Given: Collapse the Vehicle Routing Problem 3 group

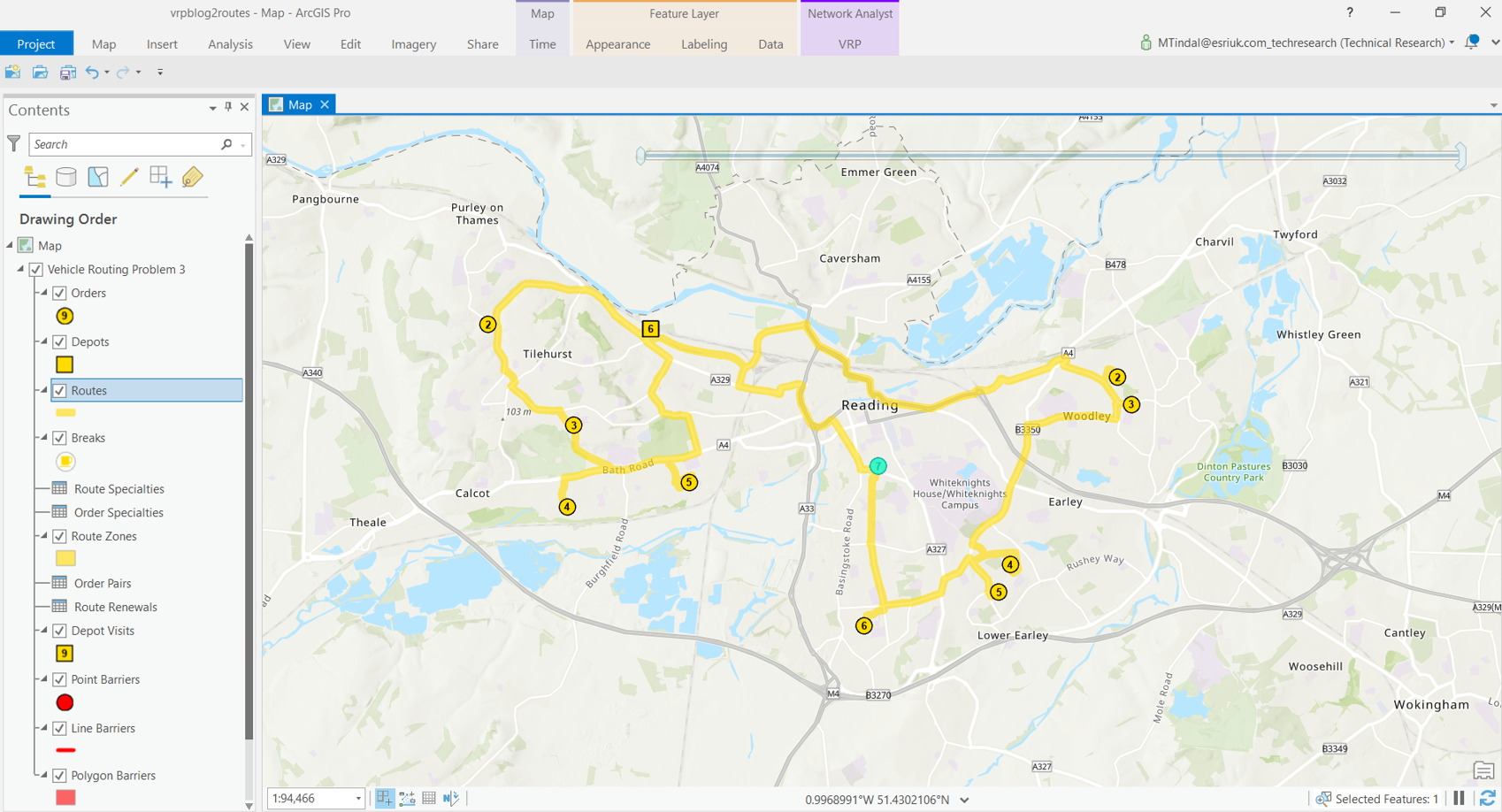Looking at the screenshot, I should [x=21, y=268].
